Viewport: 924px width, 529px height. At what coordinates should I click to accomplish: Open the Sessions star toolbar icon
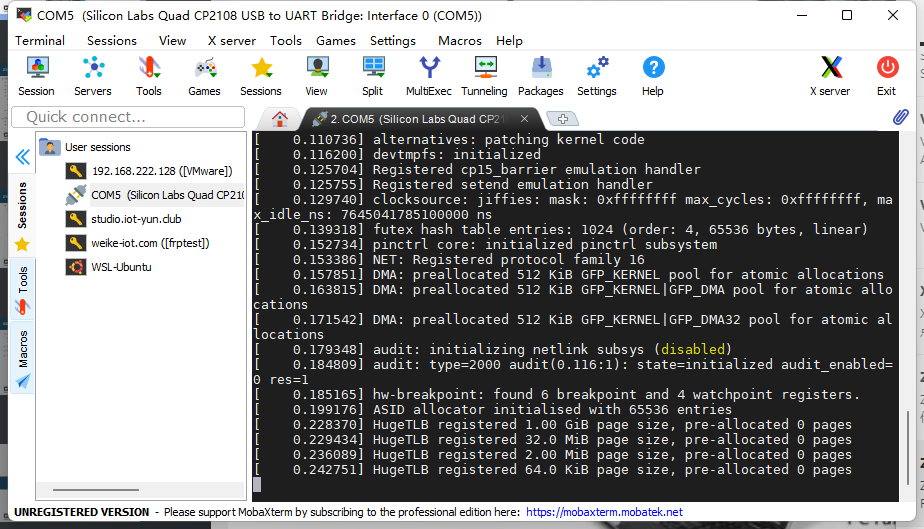coord(261,76)
